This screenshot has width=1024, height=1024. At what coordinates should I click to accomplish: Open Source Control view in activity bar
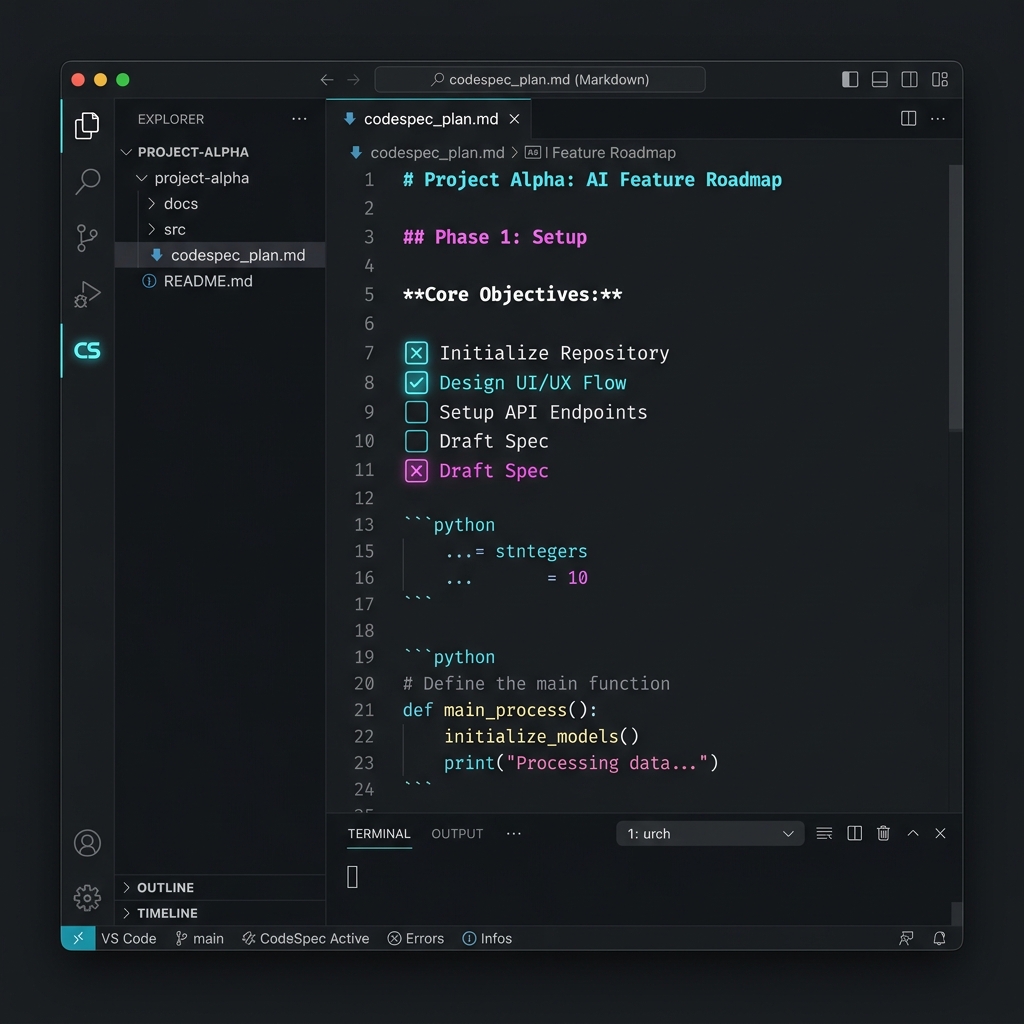[87, 238]
